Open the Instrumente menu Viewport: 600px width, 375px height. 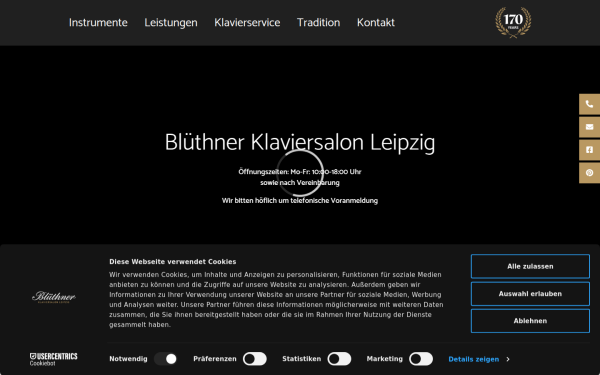[x=98, y=23]
